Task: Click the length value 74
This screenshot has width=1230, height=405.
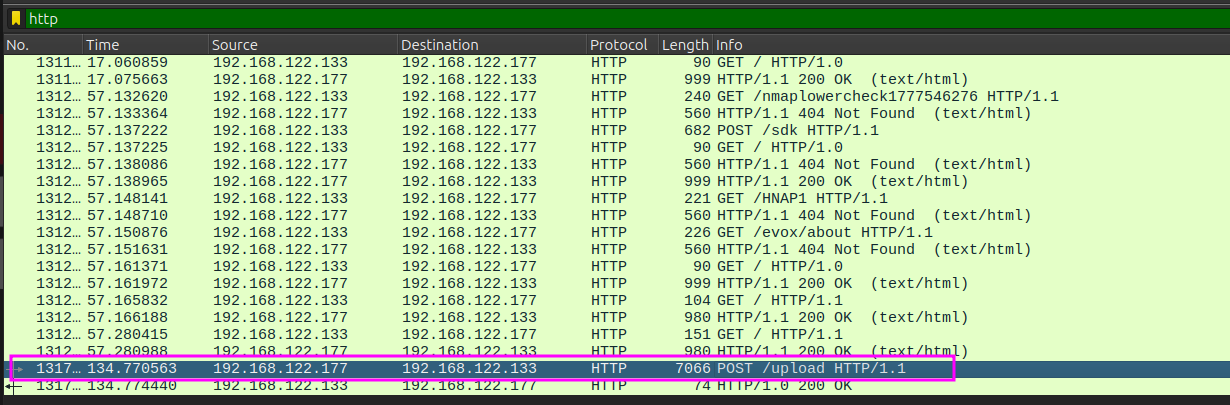Action: [x=702, y=386]
